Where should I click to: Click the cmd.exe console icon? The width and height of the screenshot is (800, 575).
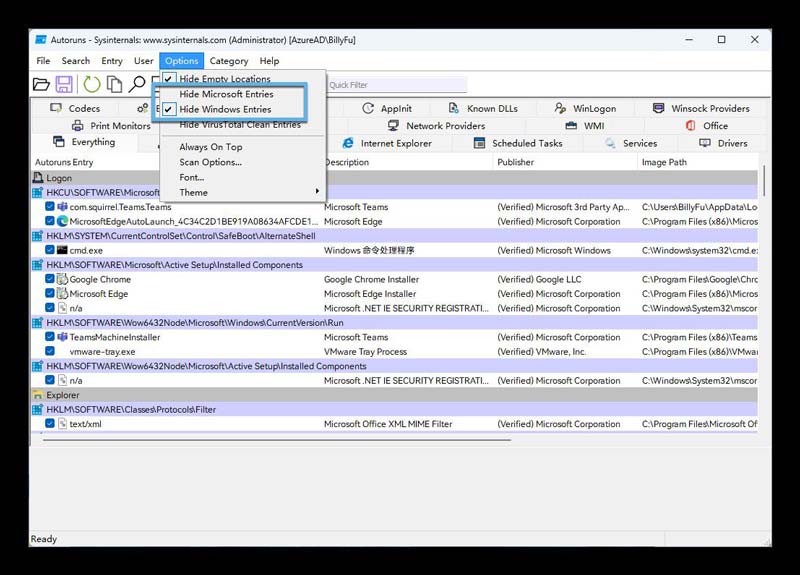tap(62, 250)
